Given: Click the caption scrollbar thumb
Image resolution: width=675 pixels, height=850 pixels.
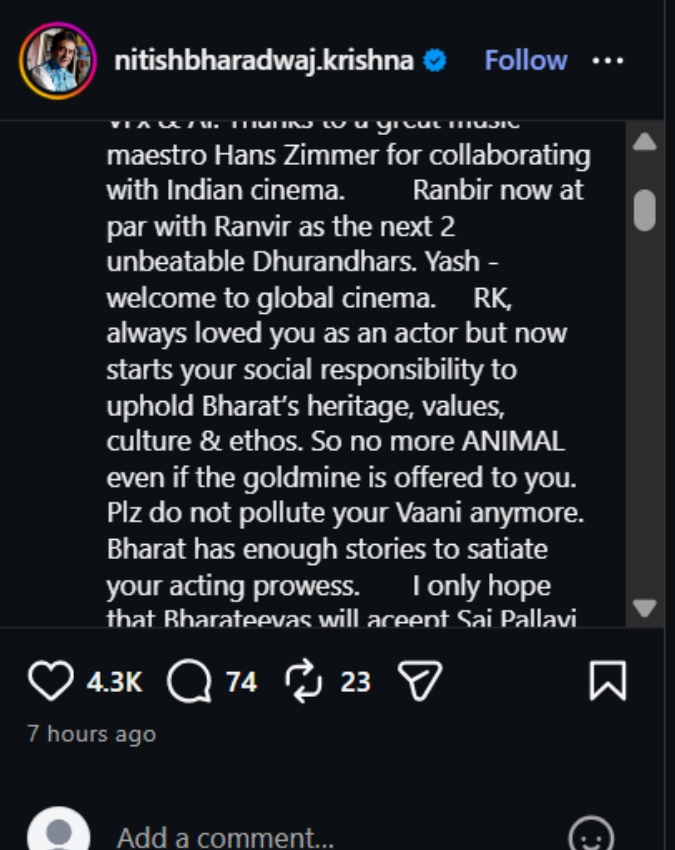Looking at the screenshot, I should (645, 210).
